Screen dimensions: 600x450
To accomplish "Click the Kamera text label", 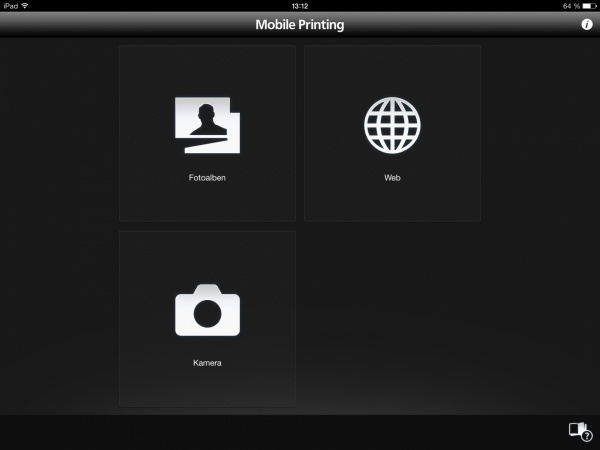I will (x=207, y=363).
